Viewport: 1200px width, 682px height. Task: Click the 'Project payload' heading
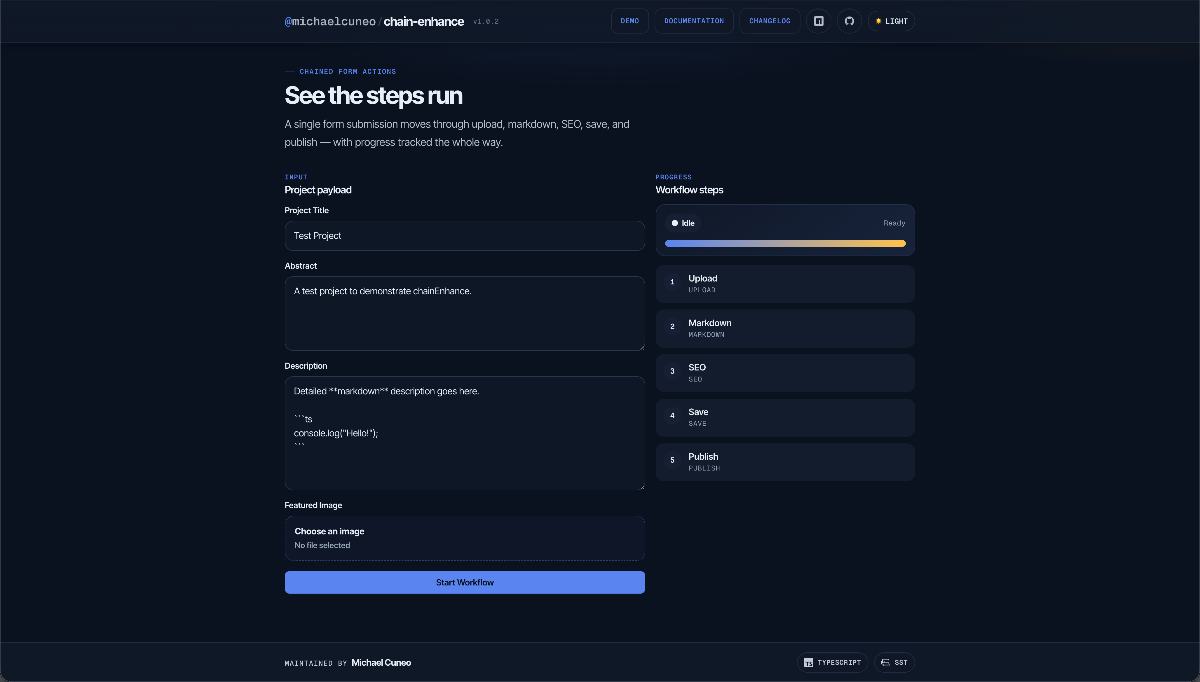click(x=318, y=190)
